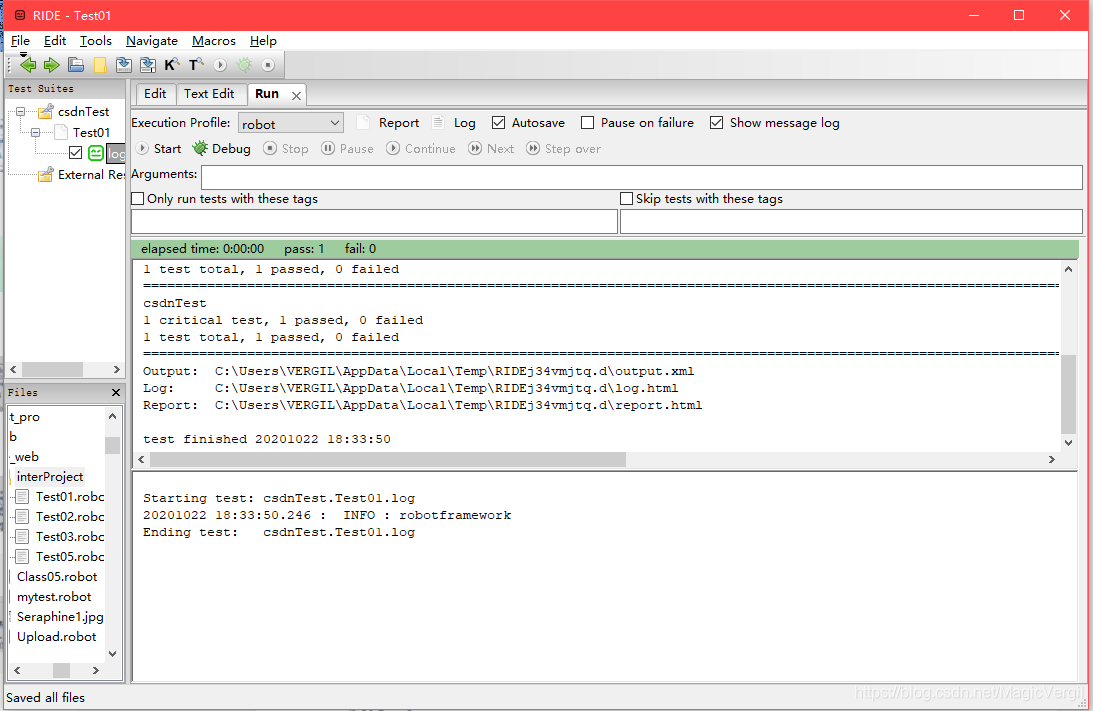Open Execution Profile robot dropdown

click(291, 123)
